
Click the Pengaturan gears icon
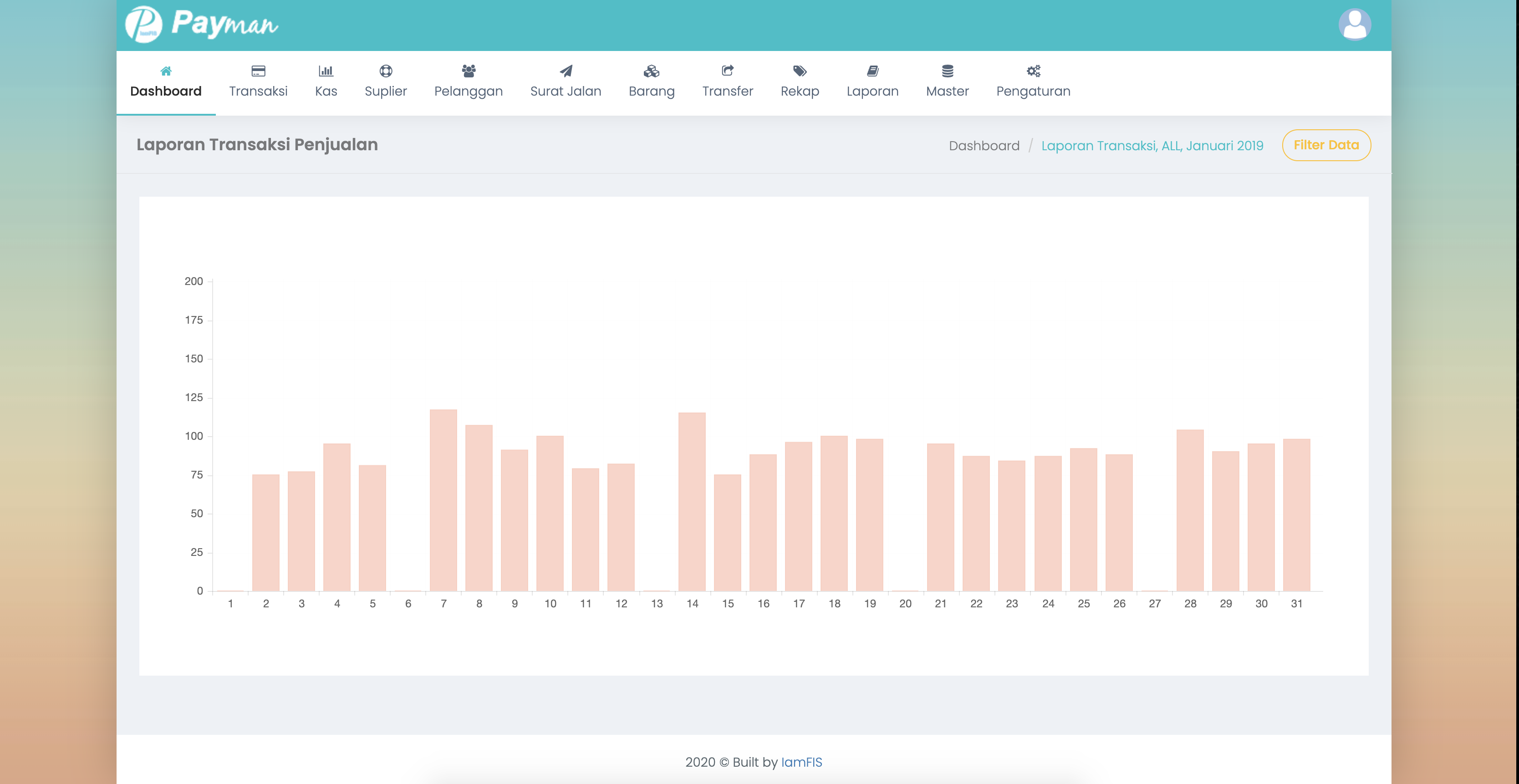coord(1033,71)
